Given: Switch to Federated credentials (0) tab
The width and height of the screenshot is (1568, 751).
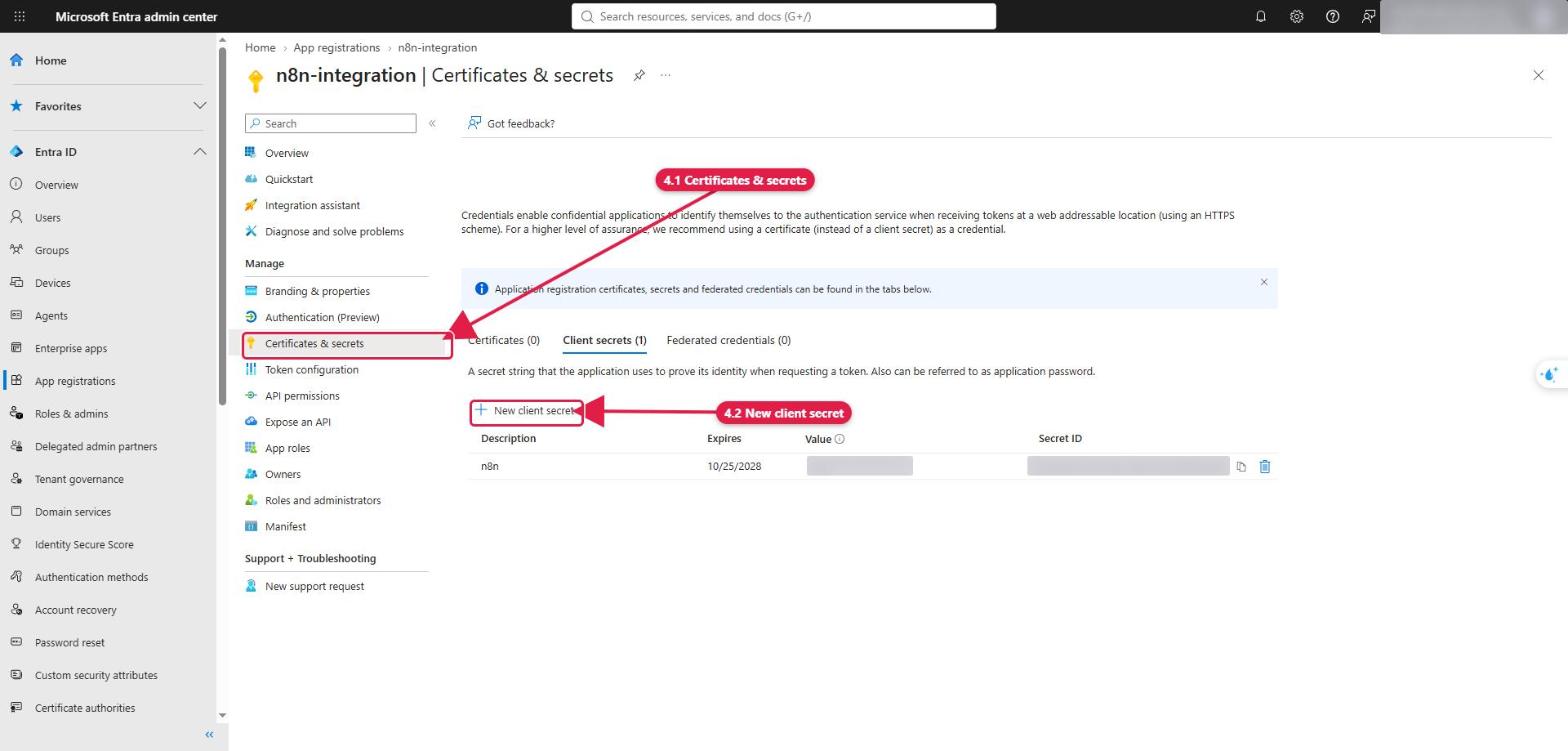Looking at the screenshot, I should coord(728,340).
